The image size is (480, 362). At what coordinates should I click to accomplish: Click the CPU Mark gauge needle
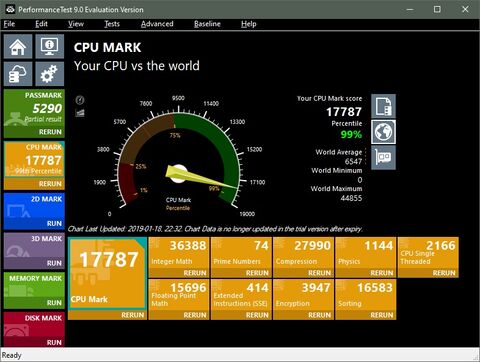coord(200,177)
